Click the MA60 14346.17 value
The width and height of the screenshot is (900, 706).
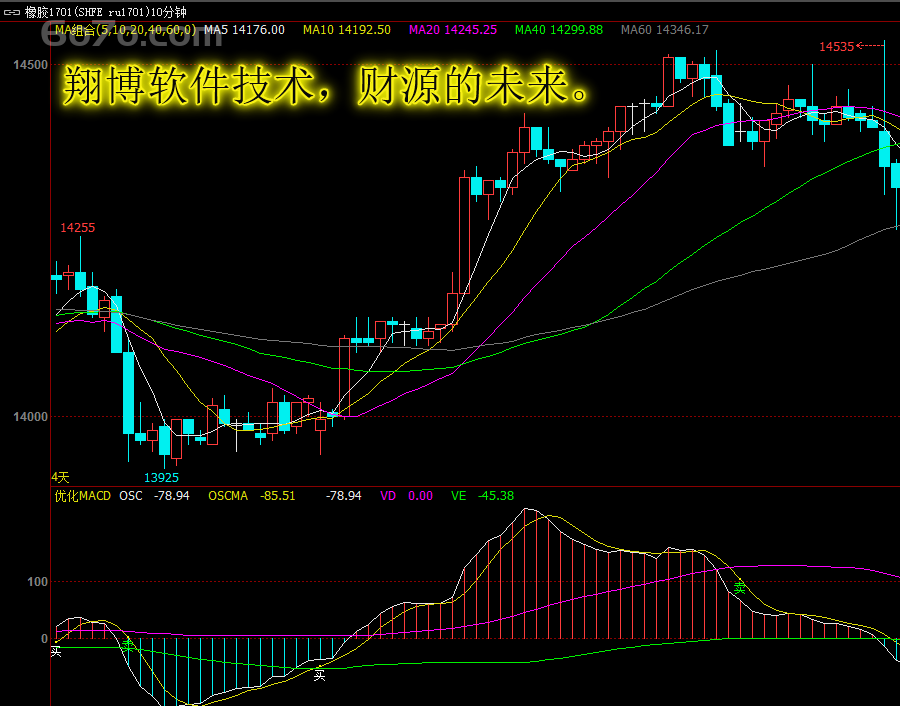tap(665, 30)
